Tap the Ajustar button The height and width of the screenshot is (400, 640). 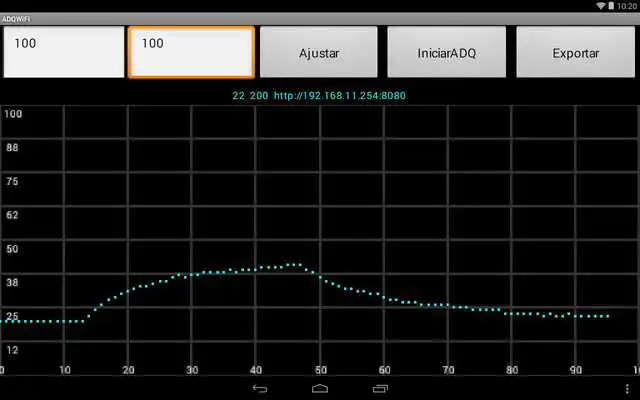pos(319,52)
